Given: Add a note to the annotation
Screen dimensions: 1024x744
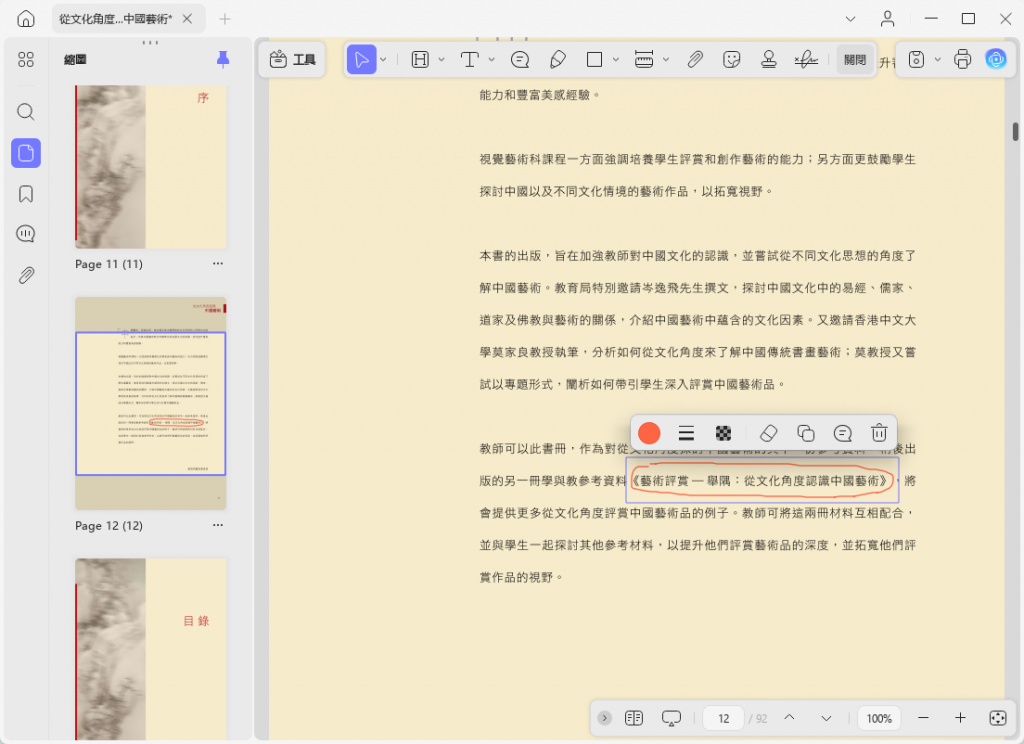Looking at the screenshot, I should (x=842, y=433).
